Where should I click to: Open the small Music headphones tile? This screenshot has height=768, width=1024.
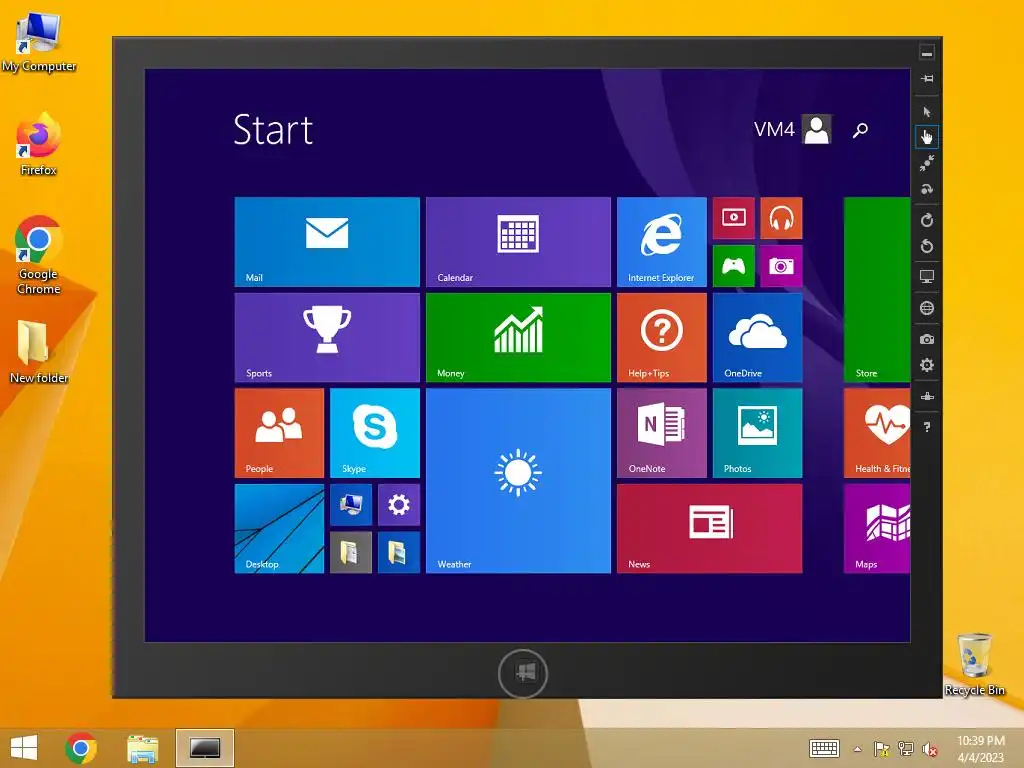click(x=781, y=217)
